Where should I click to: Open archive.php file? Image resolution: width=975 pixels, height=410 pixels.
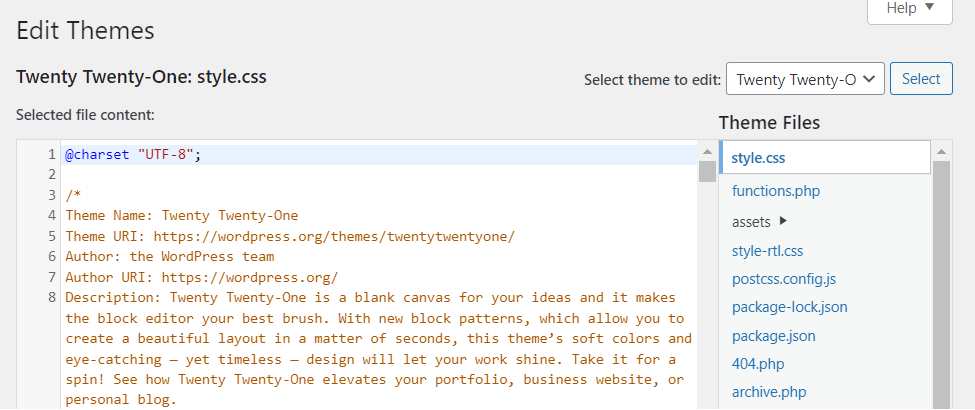click(769, 393)
